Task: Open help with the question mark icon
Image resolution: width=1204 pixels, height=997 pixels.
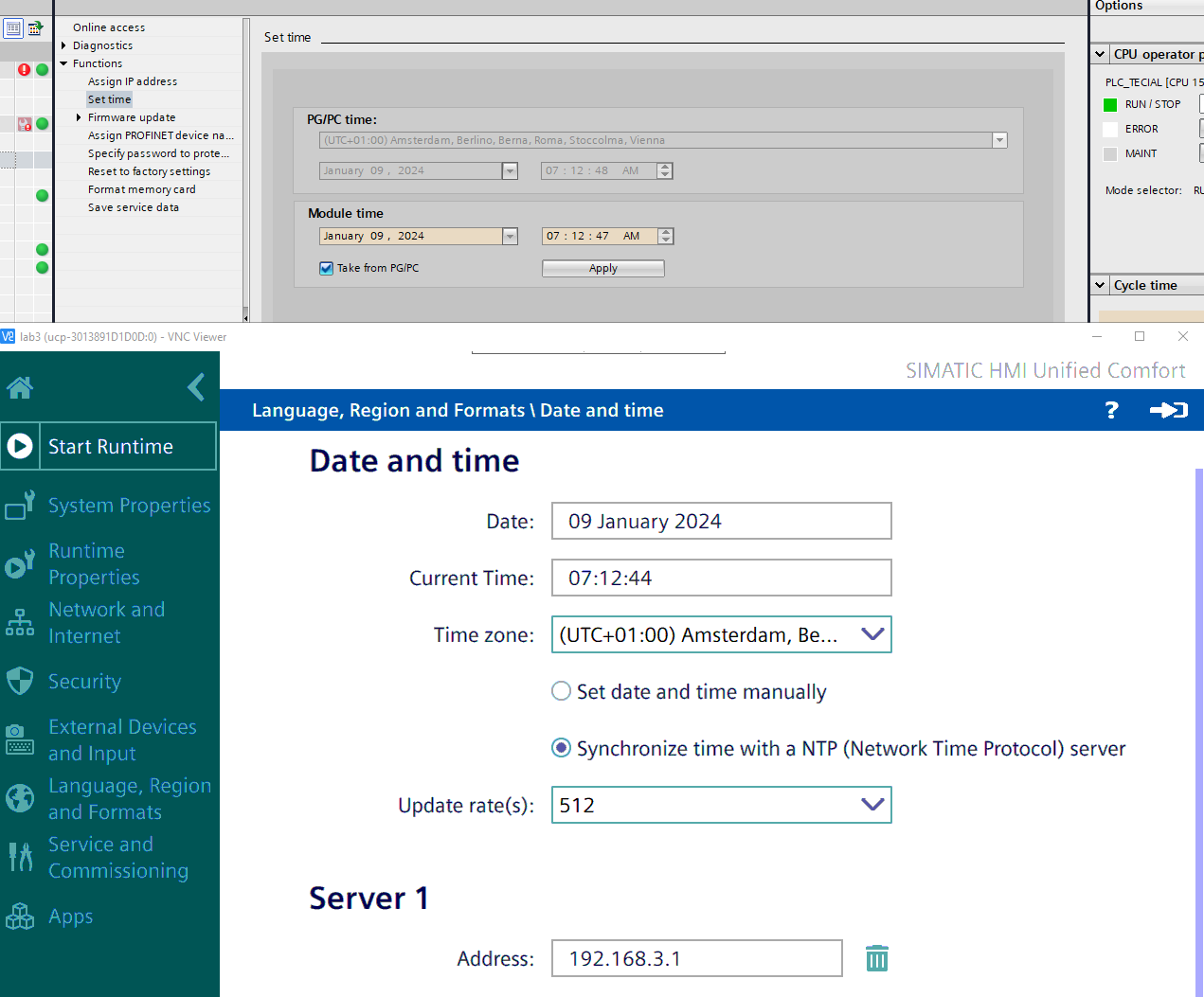Action: (1111, 410)
